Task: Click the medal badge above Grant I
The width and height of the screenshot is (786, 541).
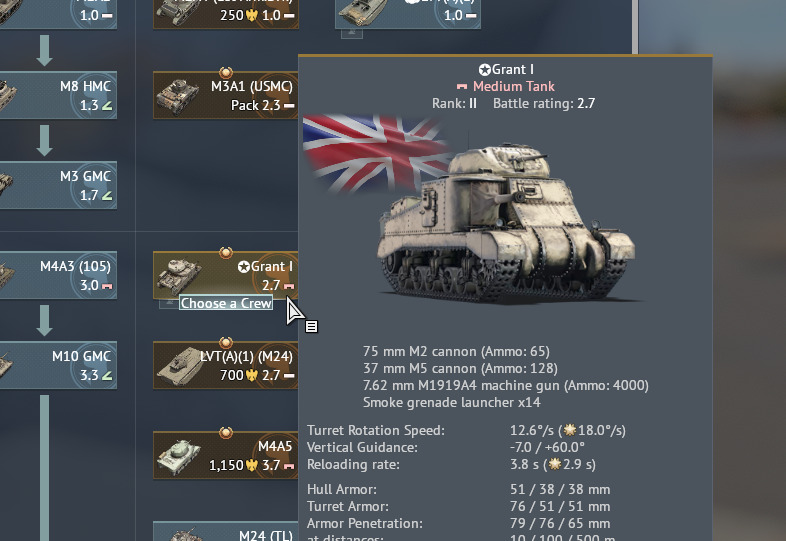Action: [226, 252]
